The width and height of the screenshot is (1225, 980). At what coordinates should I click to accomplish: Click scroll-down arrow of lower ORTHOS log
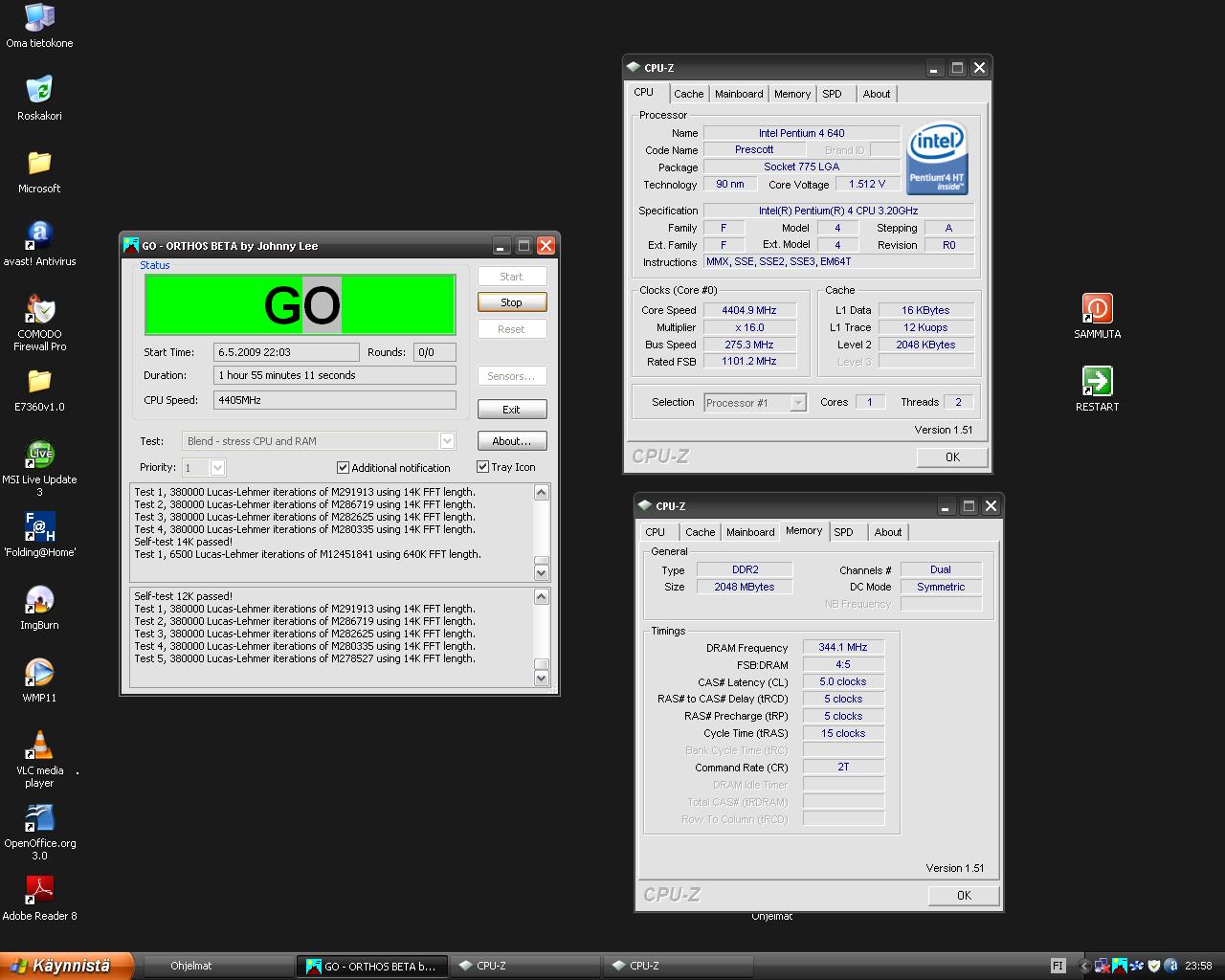pos(542,678)
